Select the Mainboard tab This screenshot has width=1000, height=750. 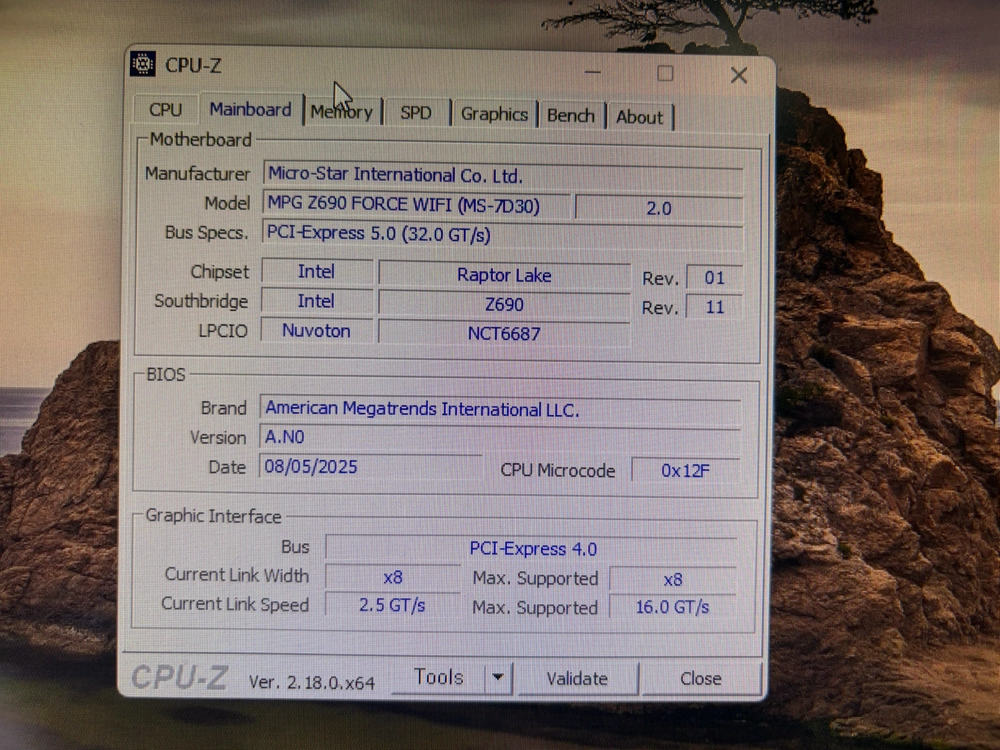(250, 109)
